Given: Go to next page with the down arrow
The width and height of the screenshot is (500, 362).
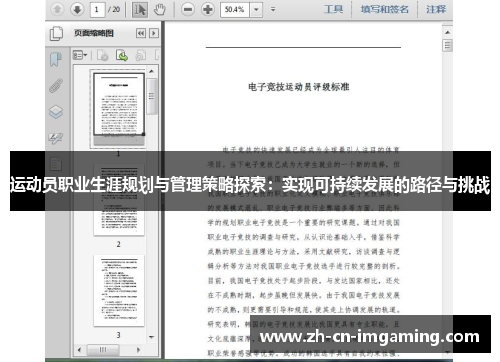Looking at the screenshot, I should click(x=77, y=9).
